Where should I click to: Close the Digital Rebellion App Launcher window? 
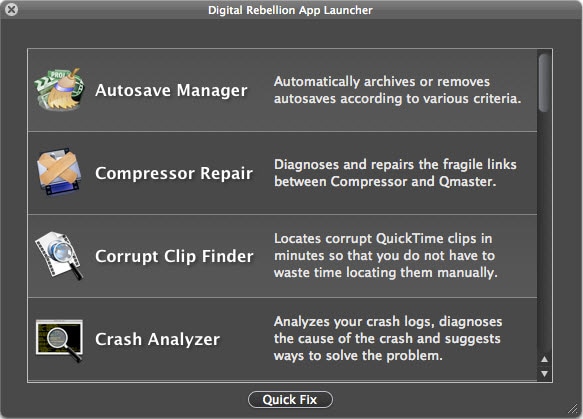[x=12, y=9]
